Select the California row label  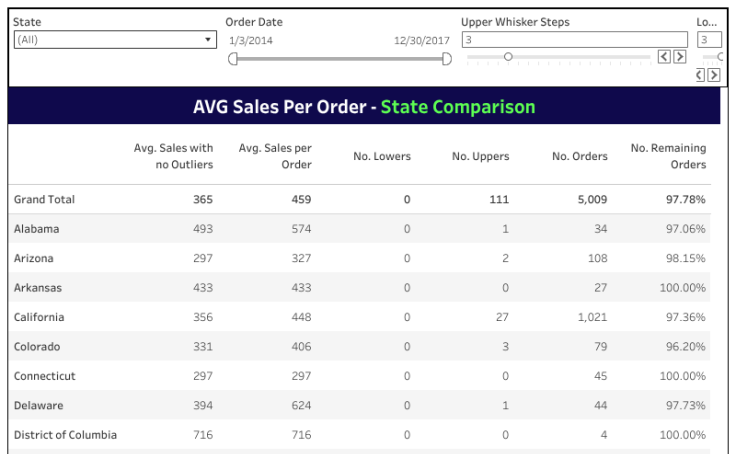(x=39, y=317)
